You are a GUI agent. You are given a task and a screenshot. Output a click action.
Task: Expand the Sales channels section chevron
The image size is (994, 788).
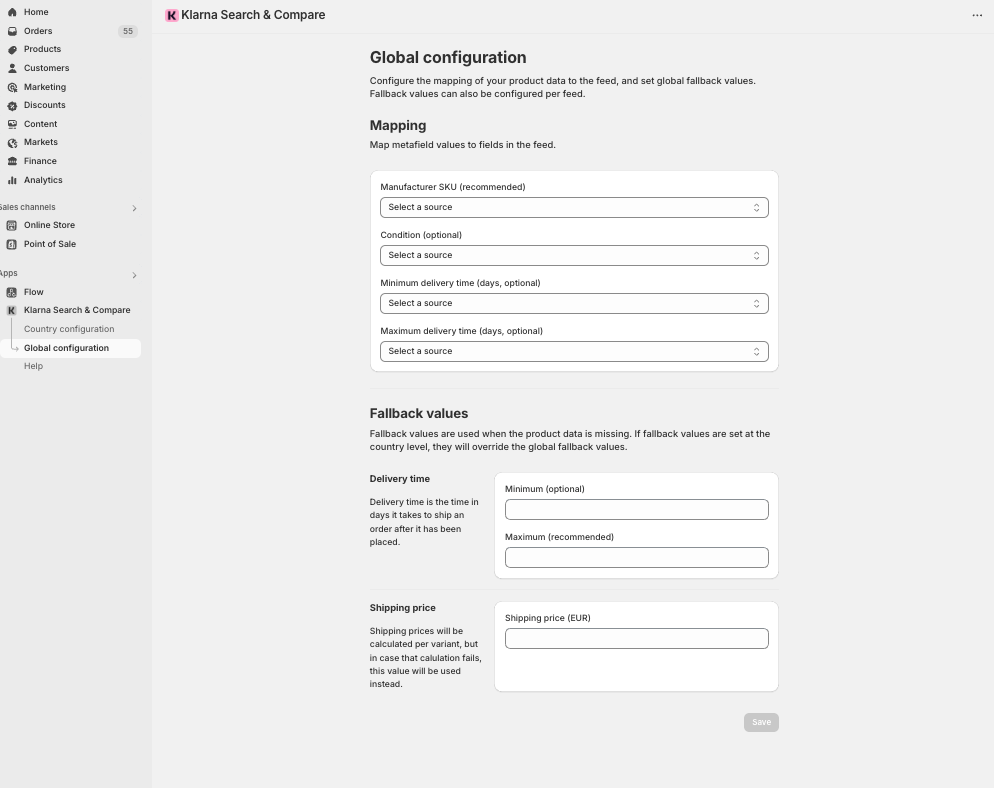coord(134,208)
